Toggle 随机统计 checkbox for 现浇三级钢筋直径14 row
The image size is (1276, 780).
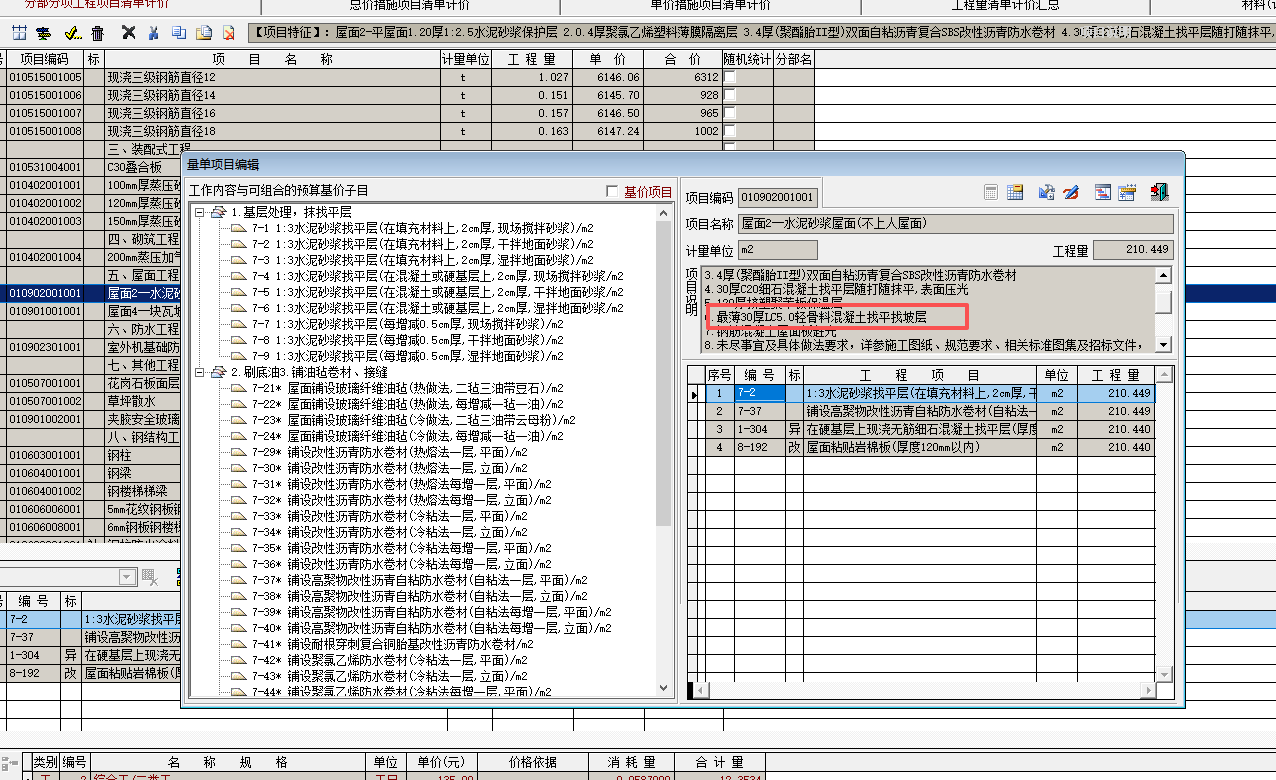tap(730, 96)
